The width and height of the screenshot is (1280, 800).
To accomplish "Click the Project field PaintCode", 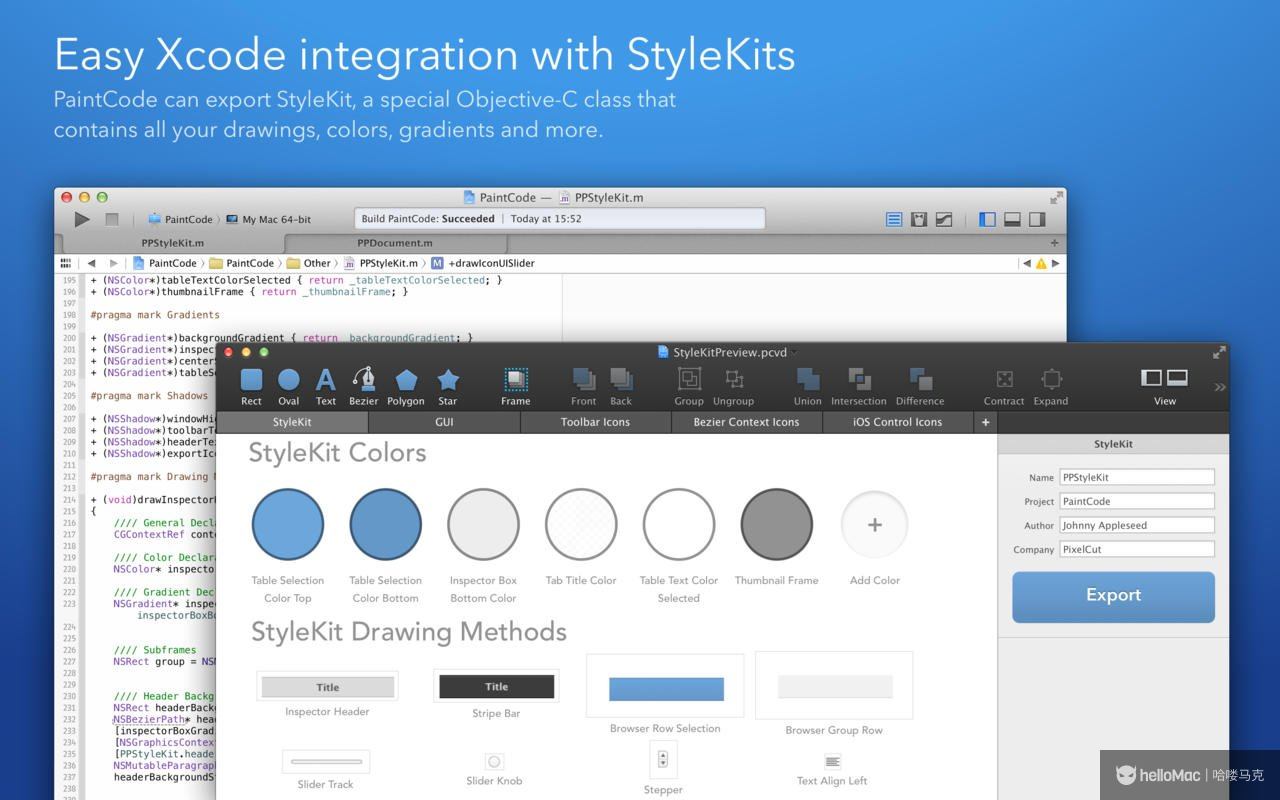I will pyautogui.click(x=1137, y=501).
